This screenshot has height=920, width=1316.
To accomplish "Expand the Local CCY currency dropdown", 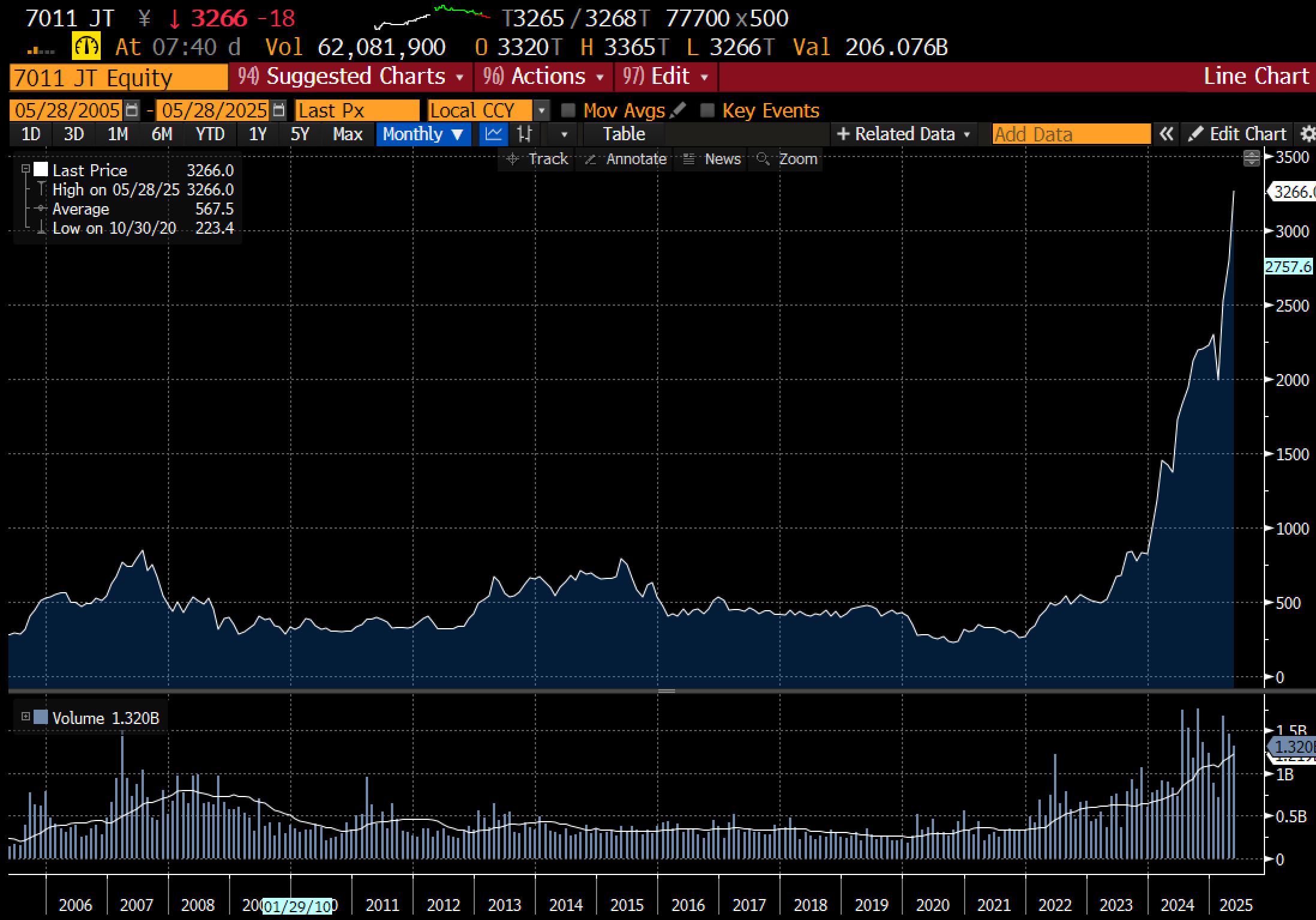I will (x=541, y=110).
